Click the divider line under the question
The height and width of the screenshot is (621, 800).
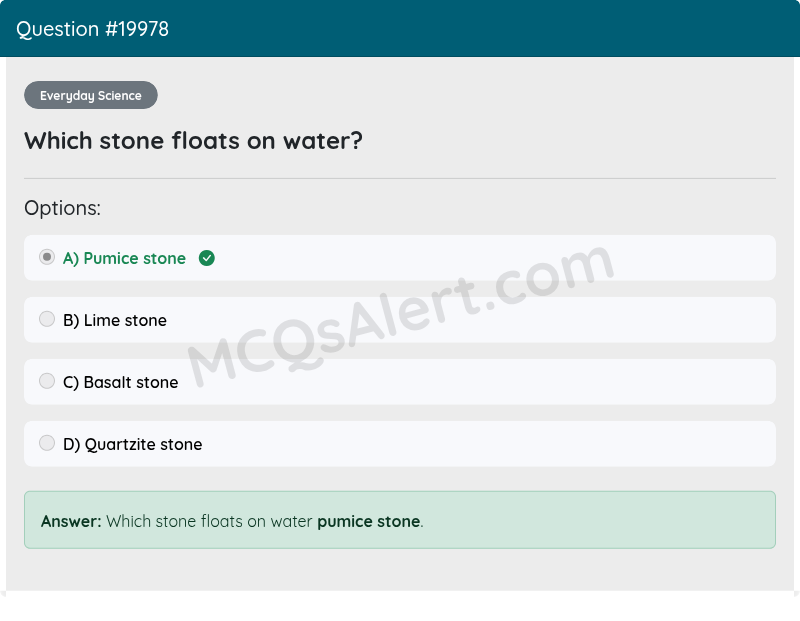400,176
